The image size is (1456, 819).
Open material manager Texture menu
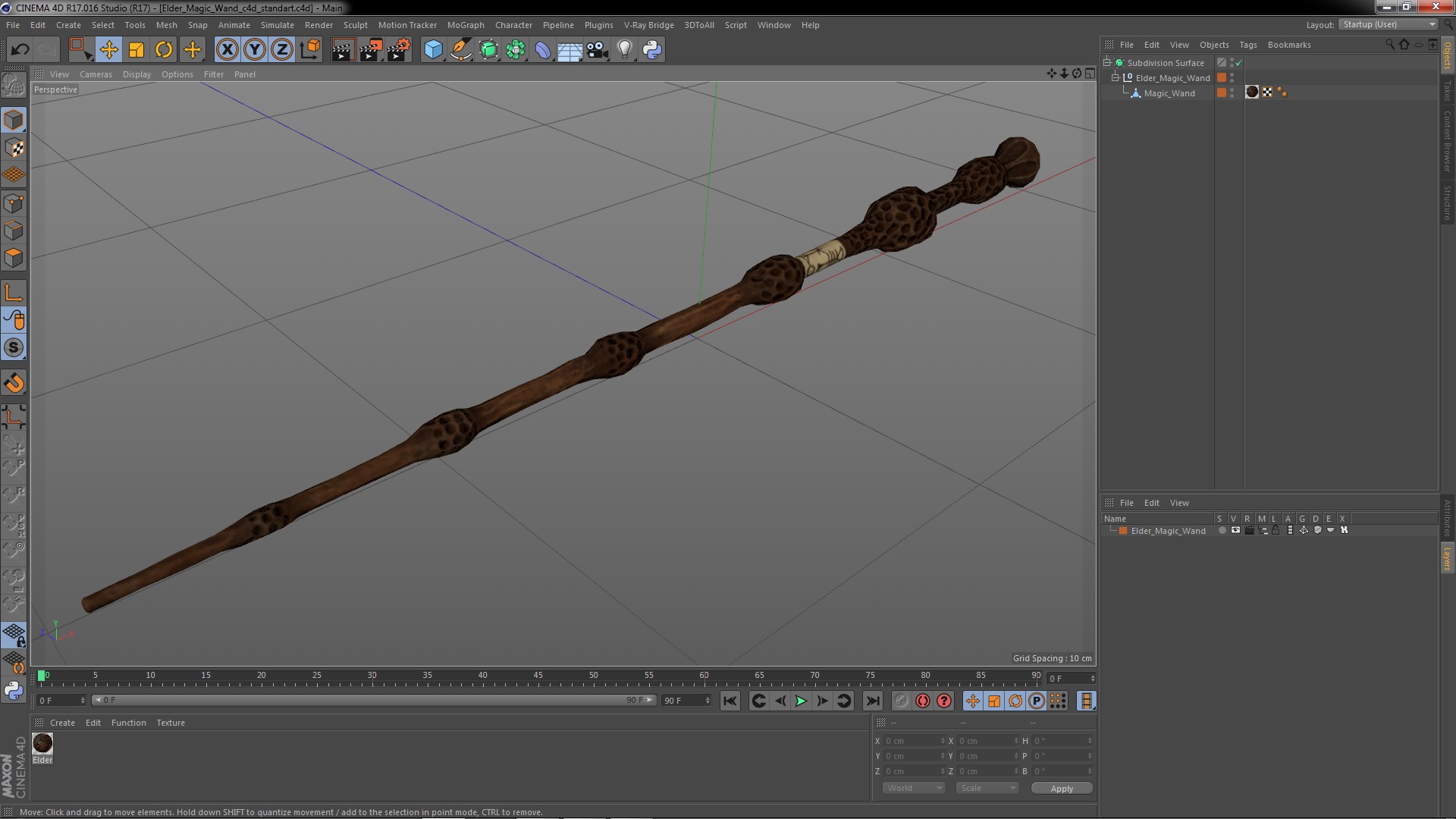pyautogui.click(x=171, y=723)
